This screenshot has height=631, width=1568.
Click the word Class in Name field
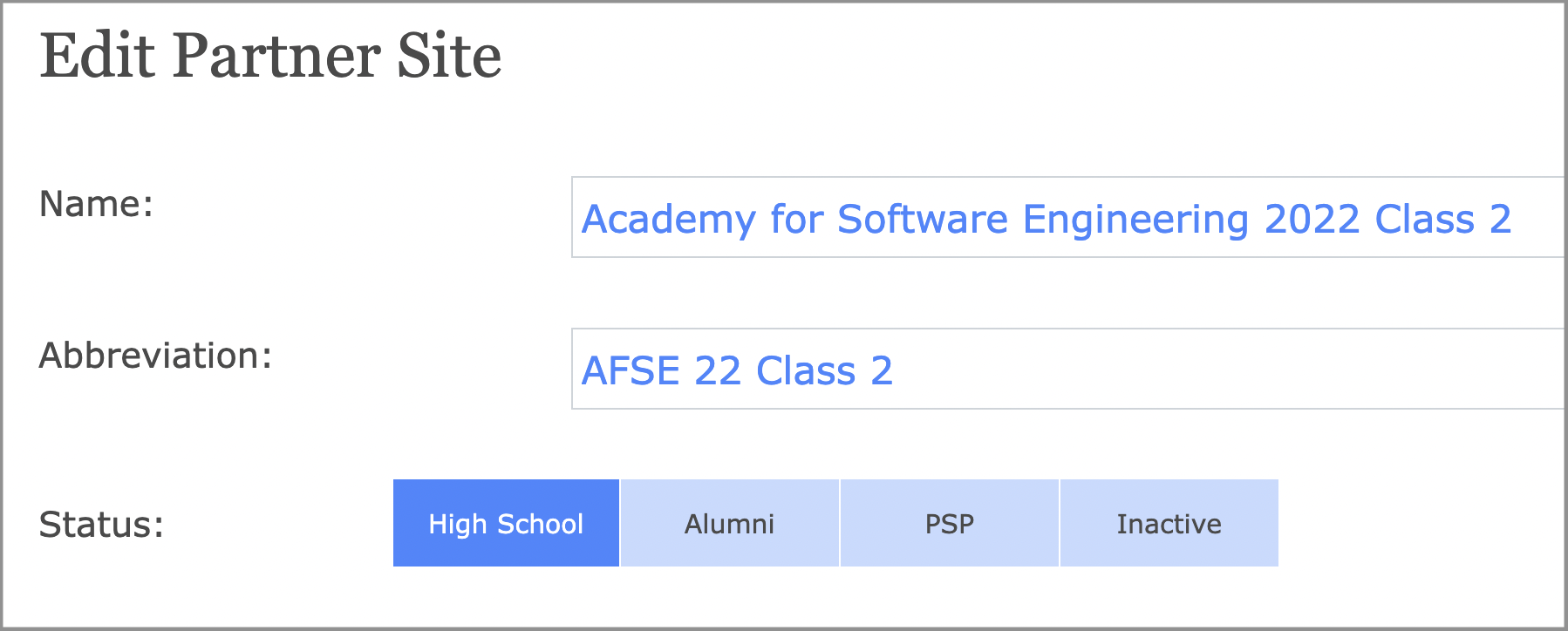click(x=1424, y=219)
